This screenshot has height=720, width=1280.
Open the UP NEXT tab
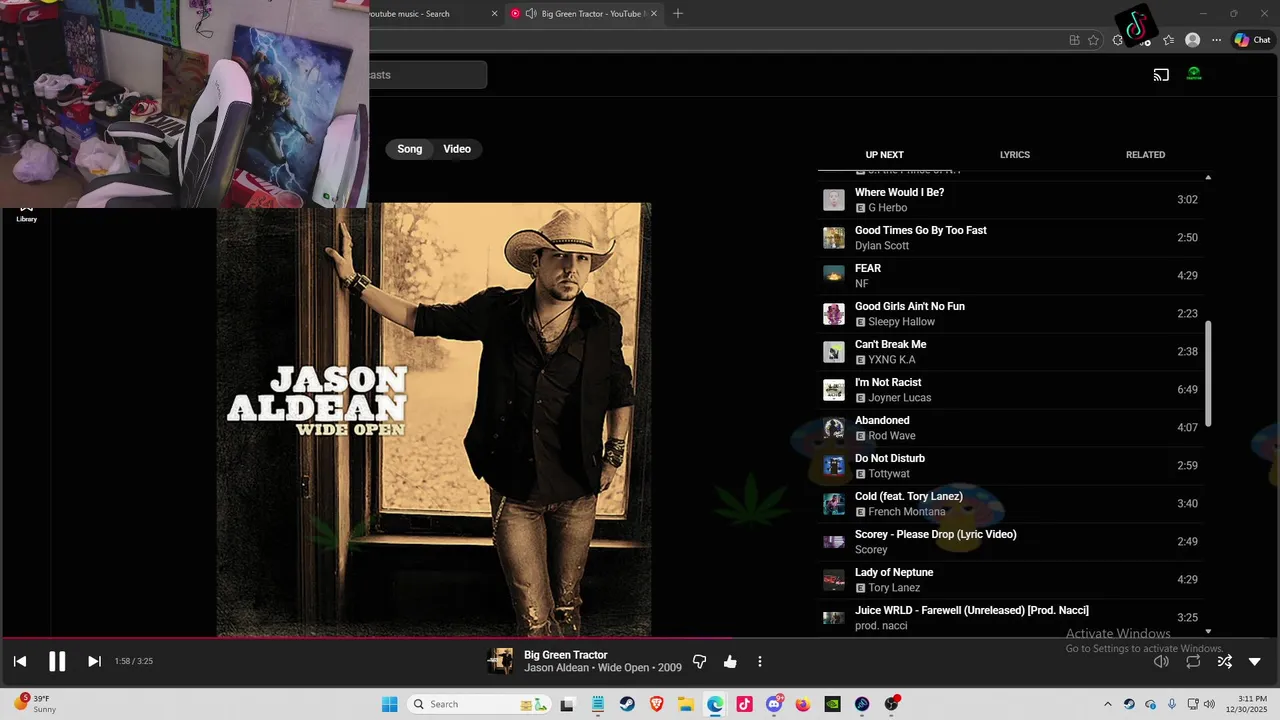(x=884, y=155)
